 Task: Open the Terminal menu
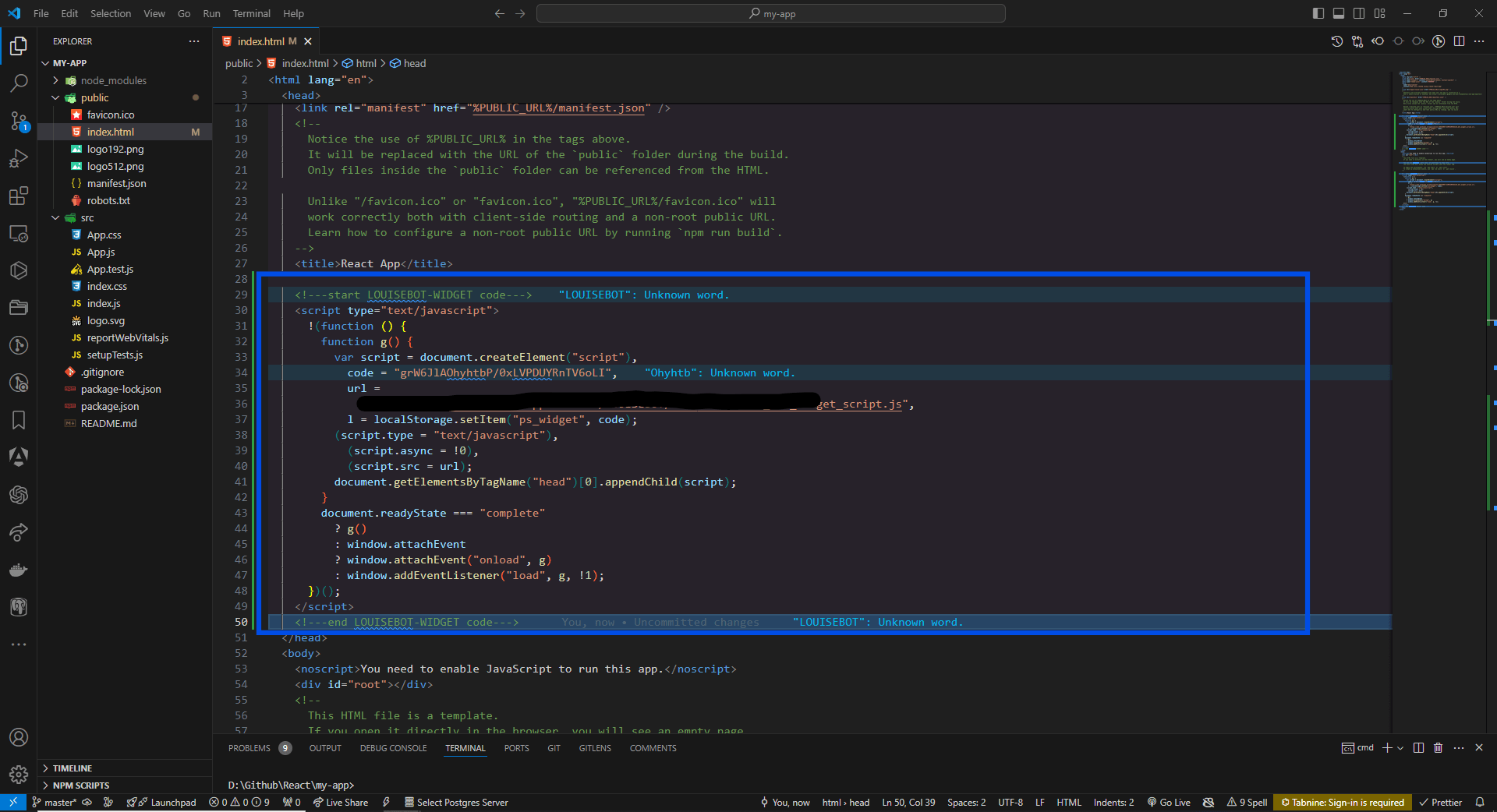coord(252,13)
